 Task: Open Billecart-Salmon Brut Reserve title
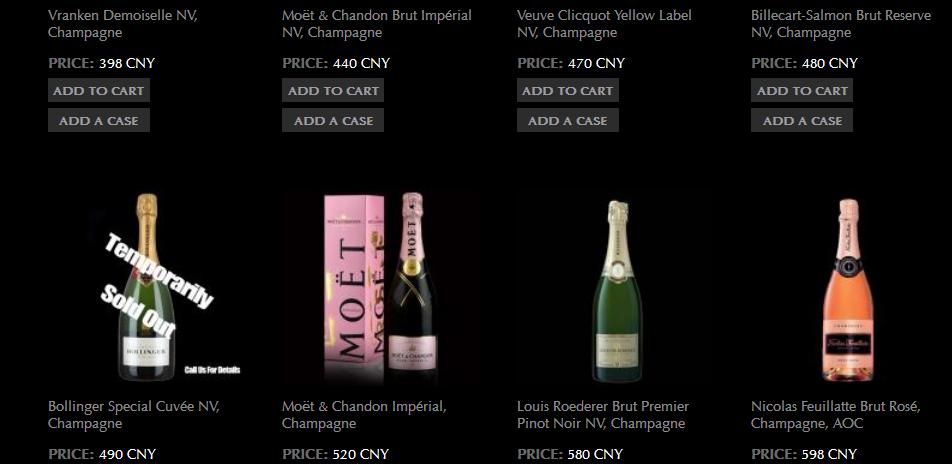(x=841, y=24)
